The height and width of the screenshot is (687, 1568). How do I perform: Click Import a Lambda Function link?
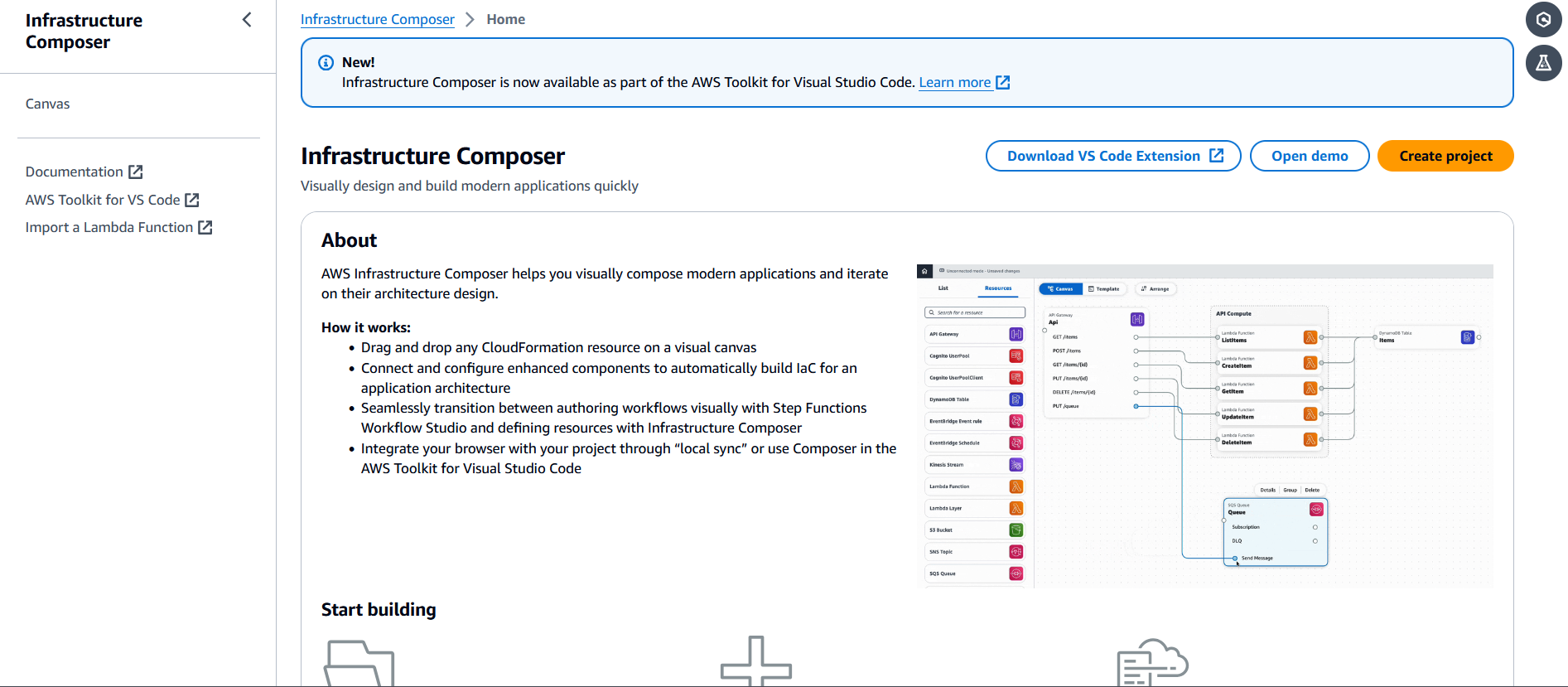109,227
